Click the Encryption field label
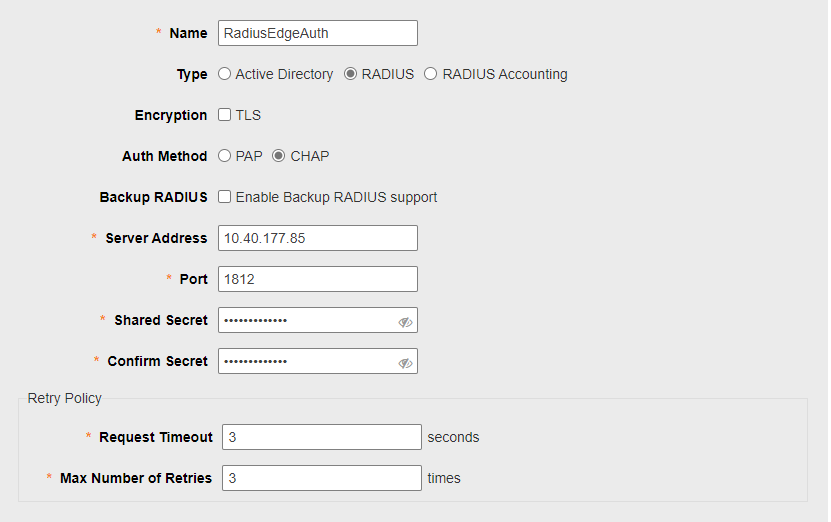The width and height of the screenshot is (831, 522). pyautogui.click(x=171, y=116)
